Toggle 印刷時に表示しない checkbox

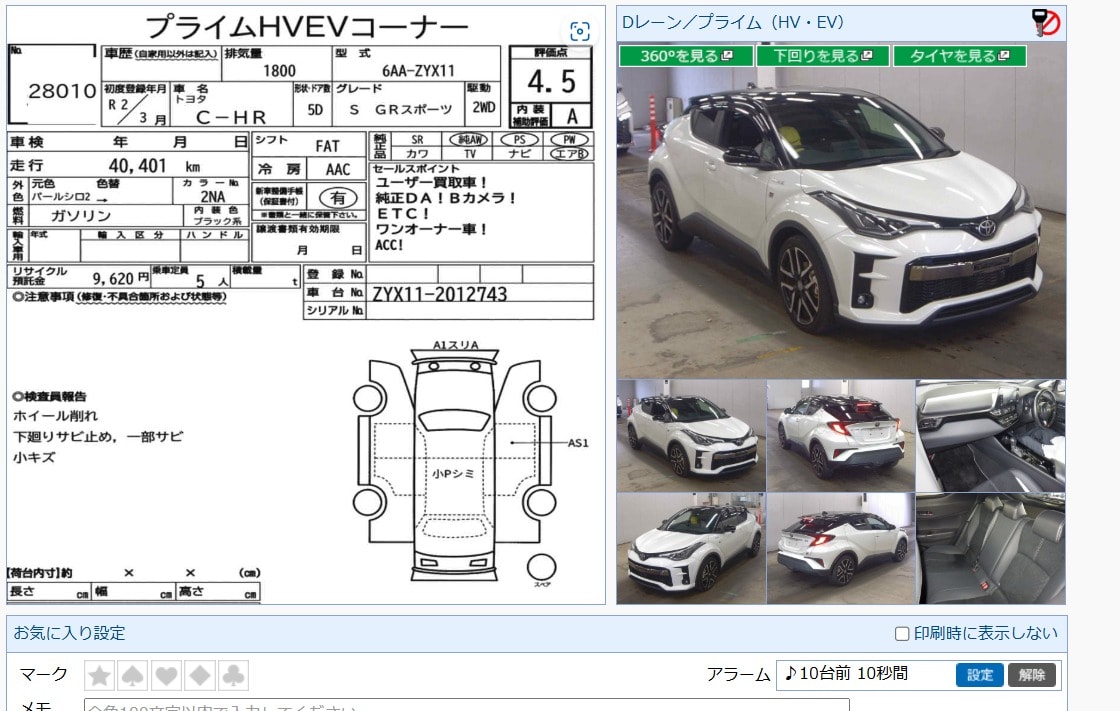click(902, 634)
